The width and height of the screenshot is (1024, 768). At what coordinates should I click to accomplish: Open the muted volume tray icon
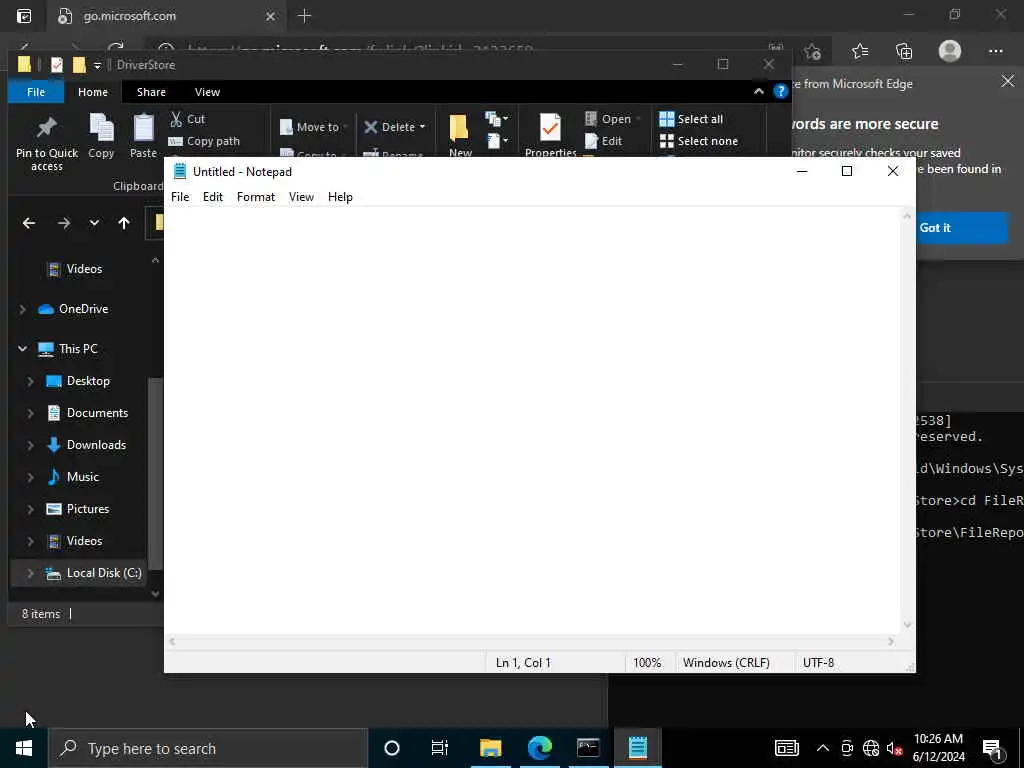(894, 748)
